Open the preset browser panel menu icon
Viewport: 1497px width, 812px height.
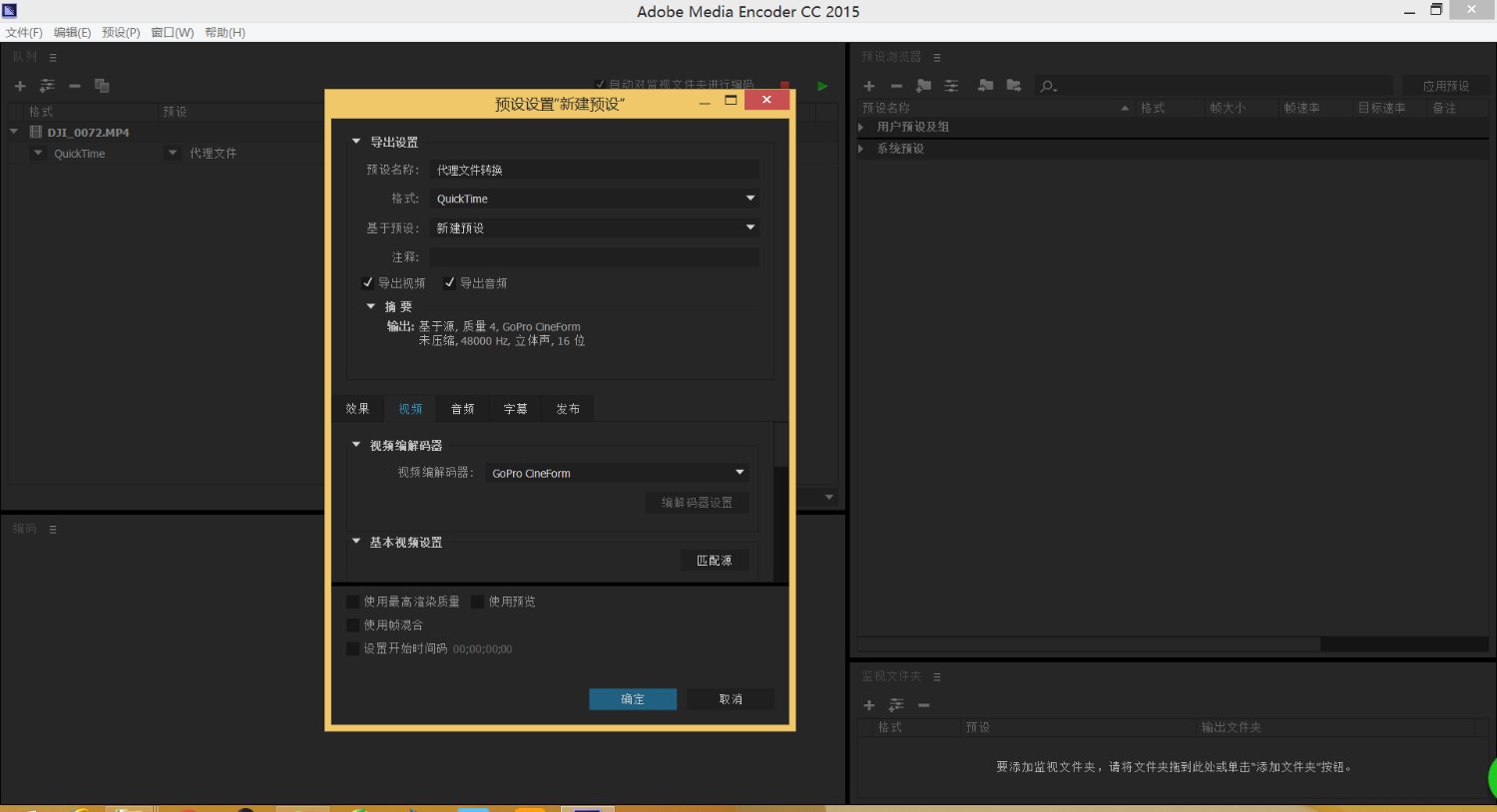pos(937,58)
